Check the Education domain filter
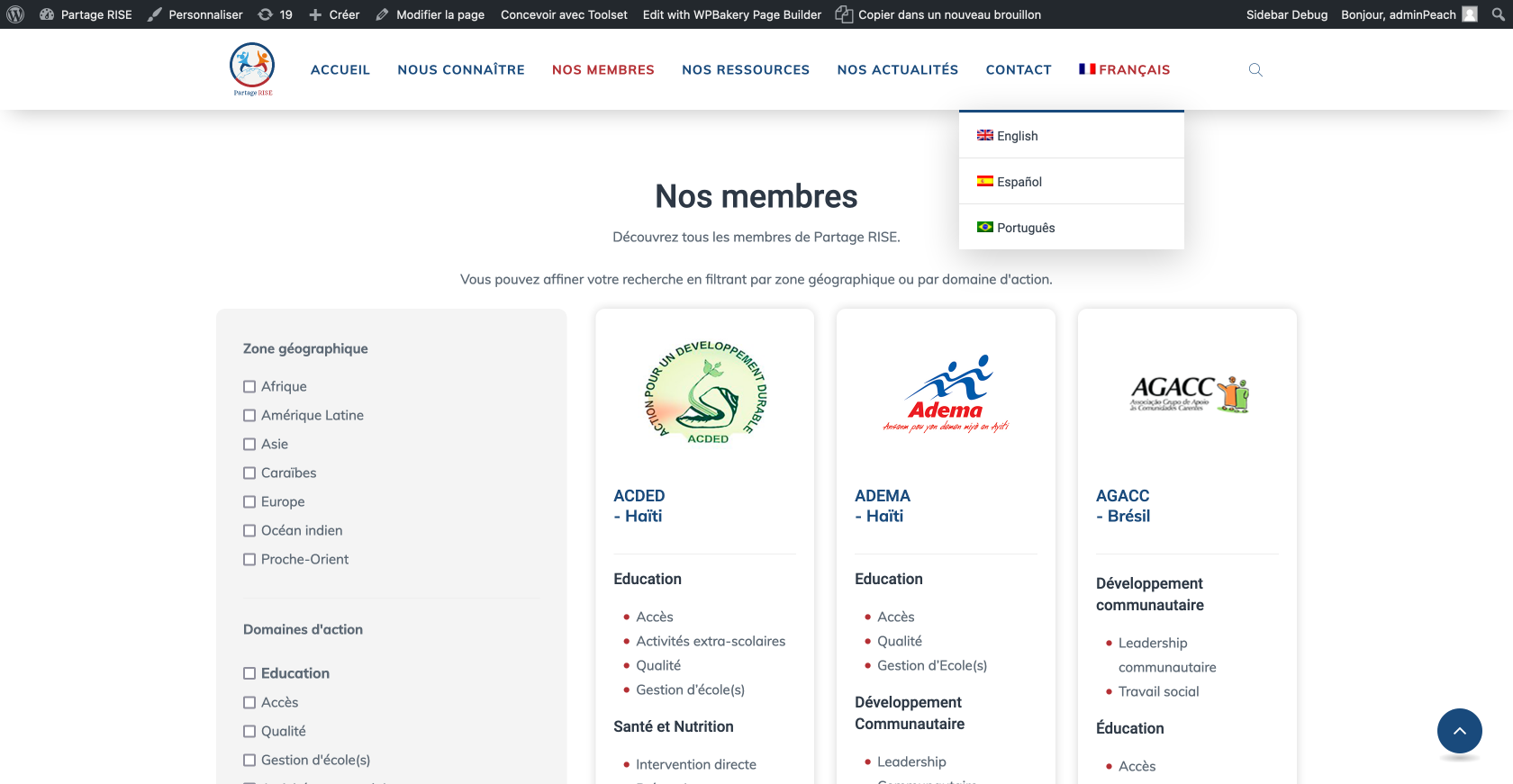Image resolution: width=1513 pixels, height=784 pixels. (x=249, y=673)
